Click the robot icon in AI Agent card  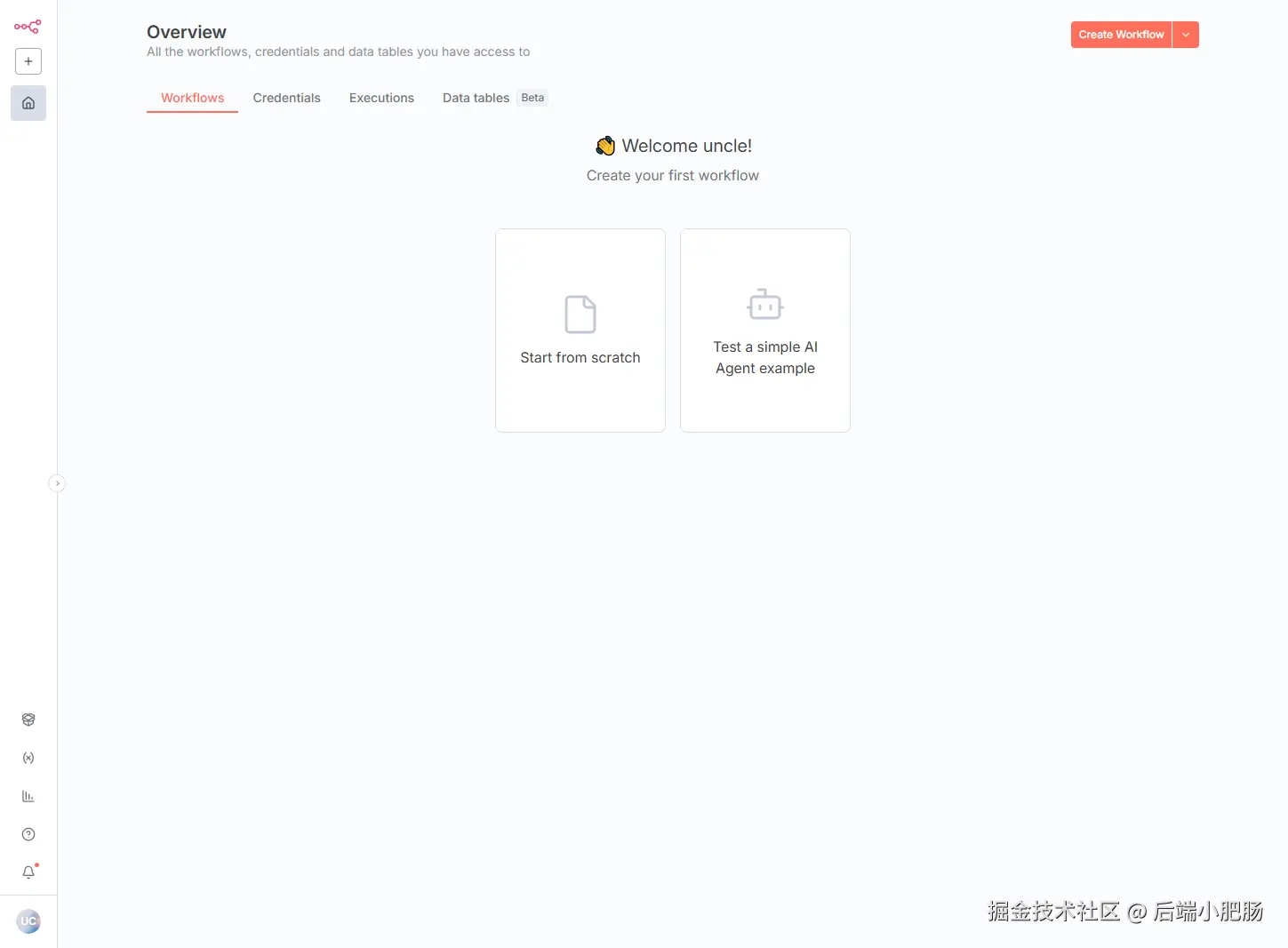coord(765,304)
